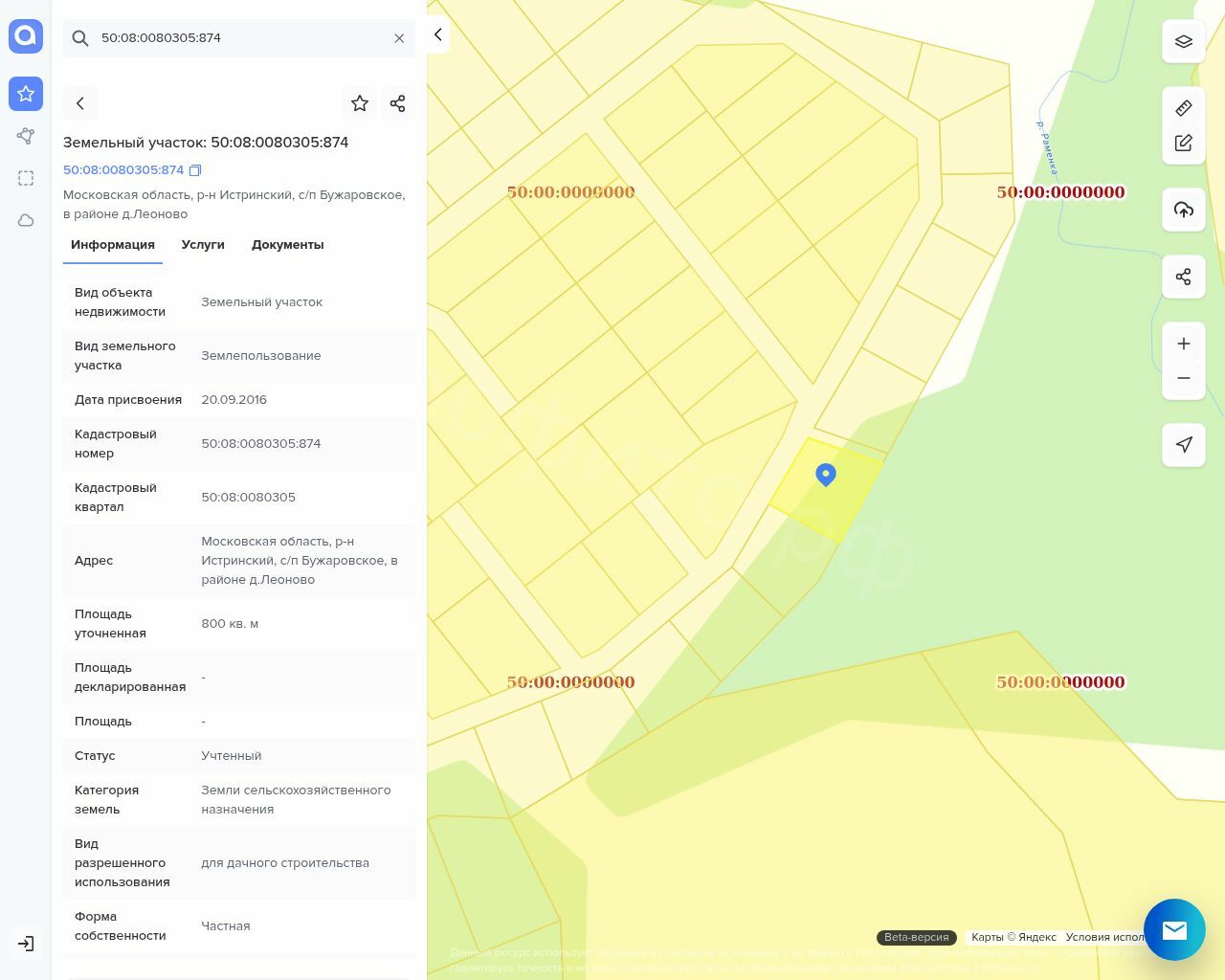The width and height of the screenshot is (1225, 980).
Task: Go back using the left chevron button
Action: pos(80,103)
